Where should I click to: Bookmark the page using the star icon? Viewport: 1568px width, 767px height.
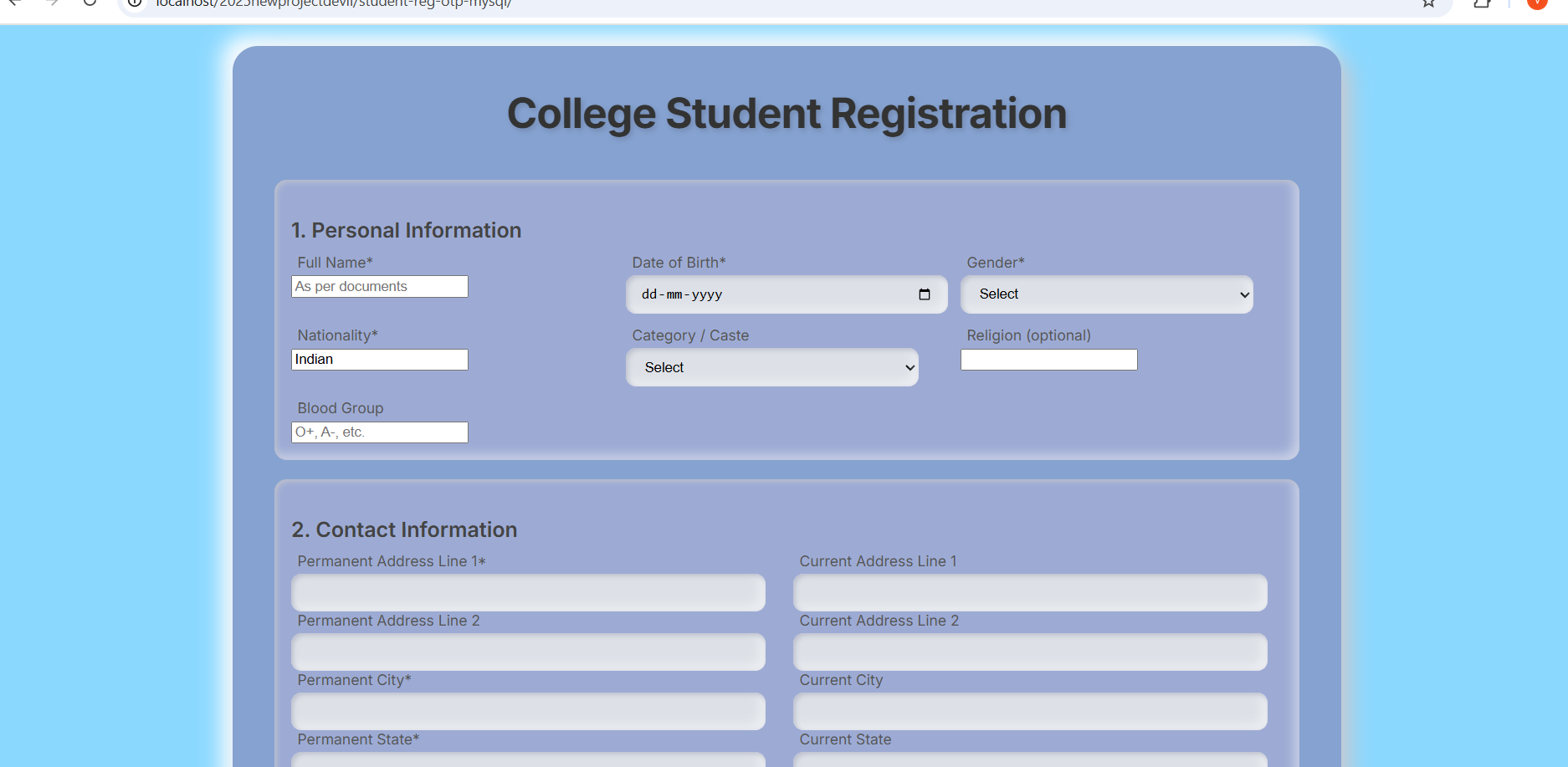click(1427, 5)
